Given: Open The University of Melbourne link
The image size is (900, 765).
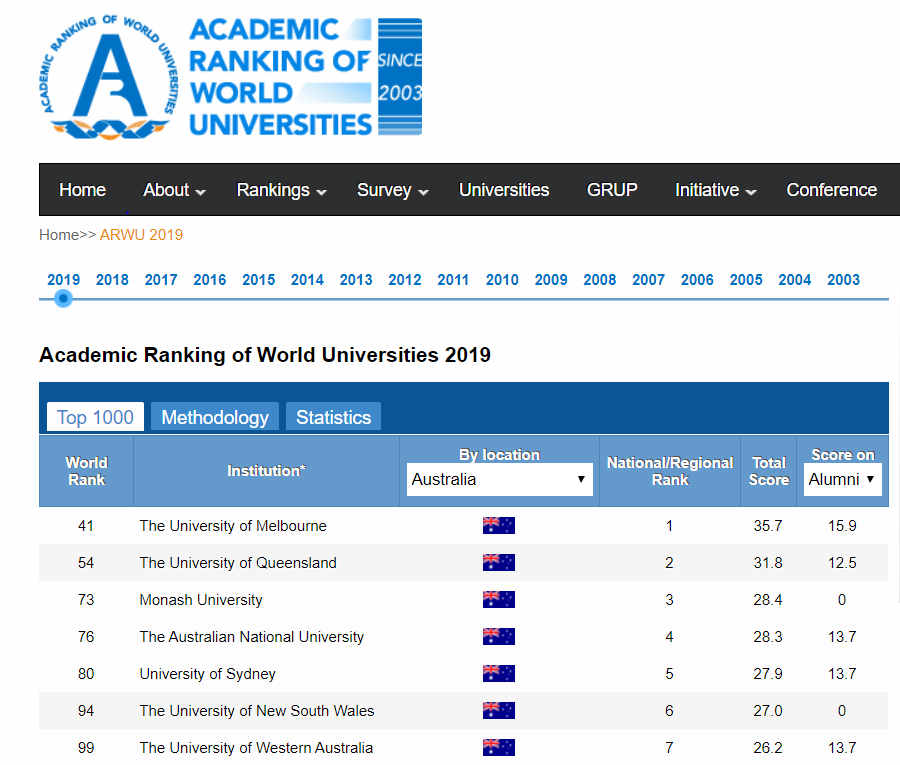Looking at the screenshot, I should pyautogui.click(x=233, y=526).
